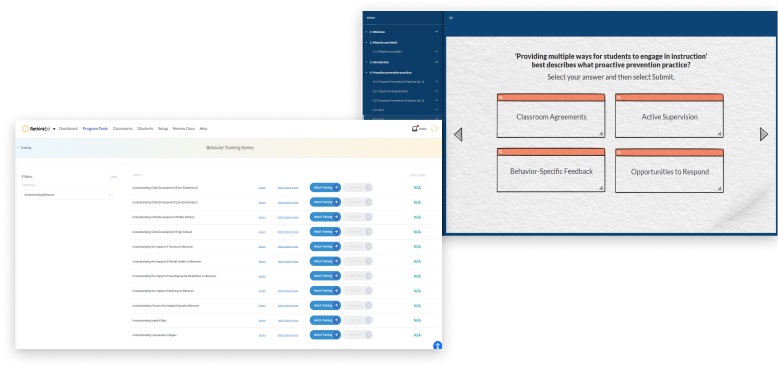Choose the Active Supervision answer card
The height and width of the screenshot is (378, 778).
(669, 116)
